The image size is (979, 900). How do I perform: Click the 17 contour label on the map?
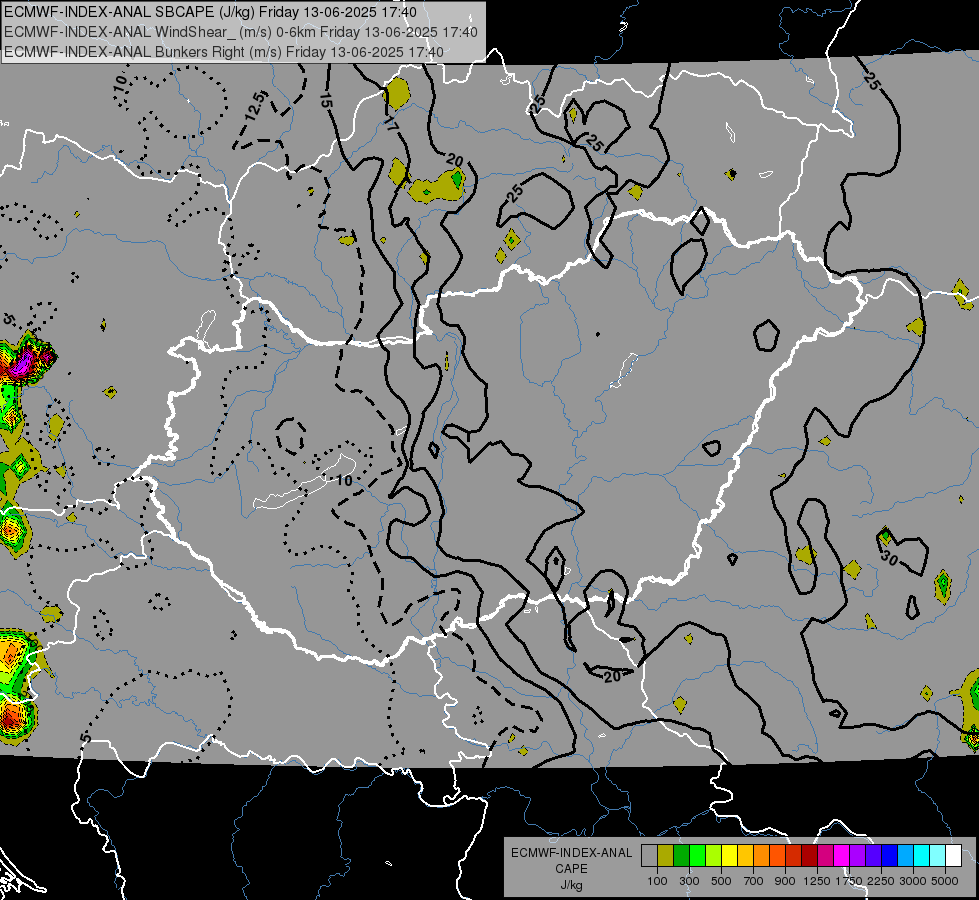point(390,124)
